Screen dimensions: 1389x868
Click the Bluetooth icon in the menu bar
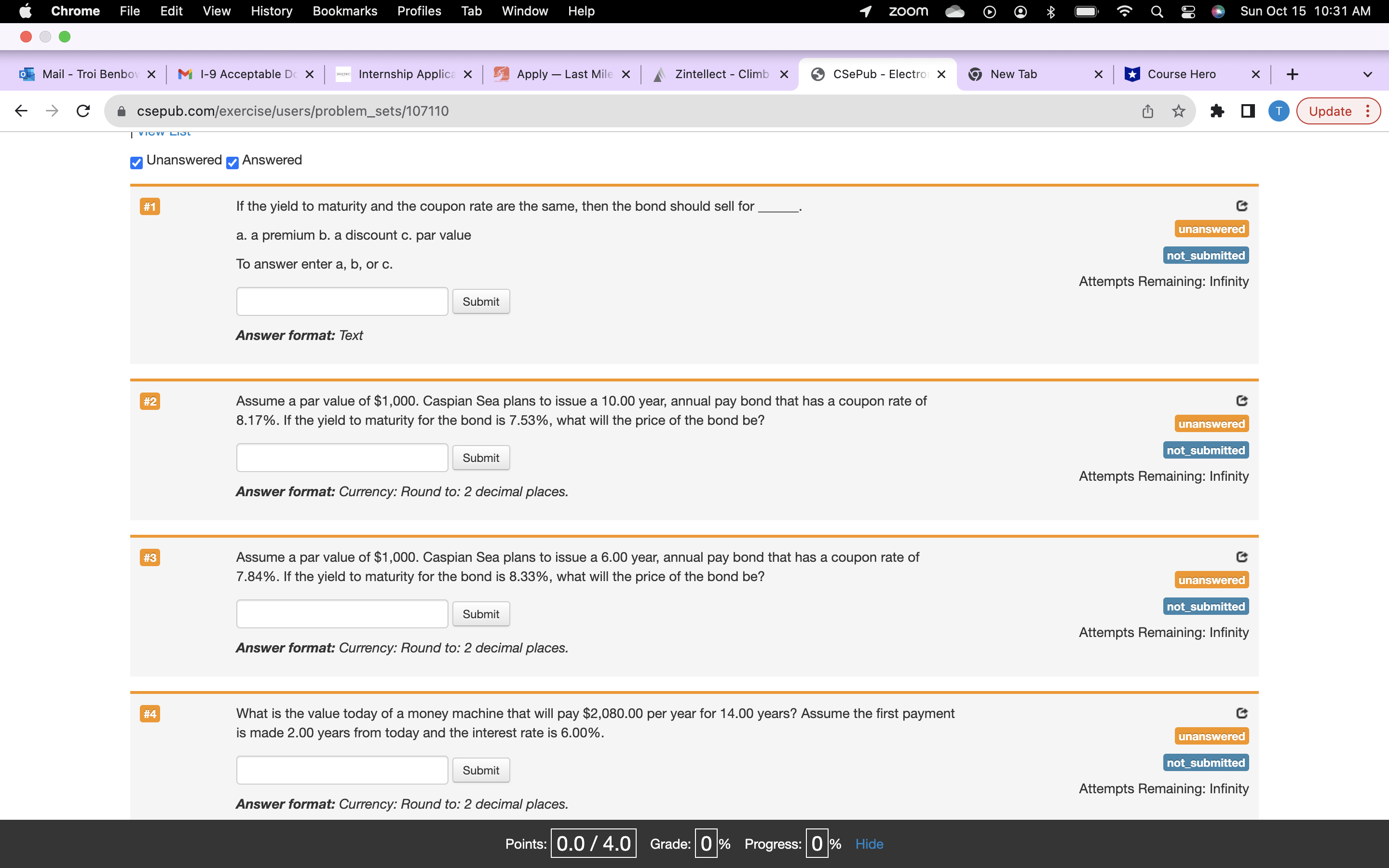click(x=1051, y=11)
